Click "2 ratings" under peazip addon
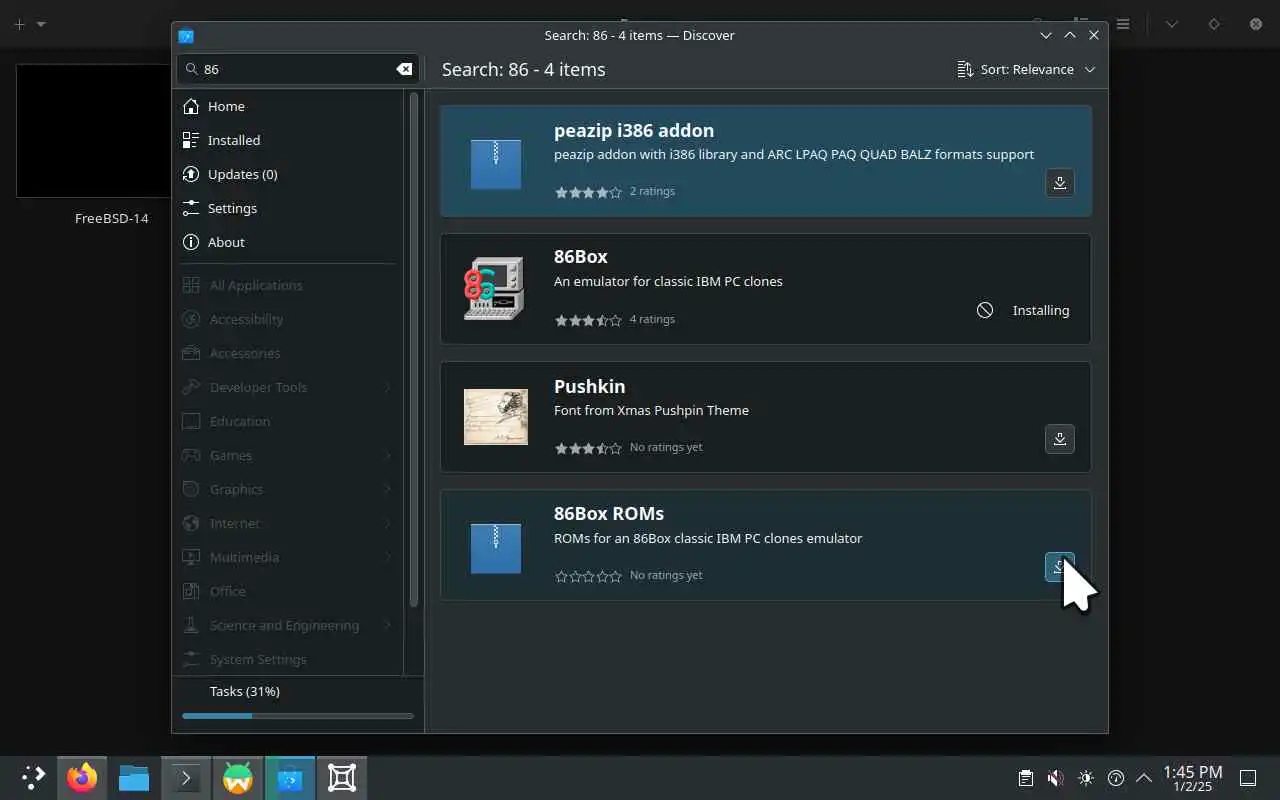 coord(652,191)
